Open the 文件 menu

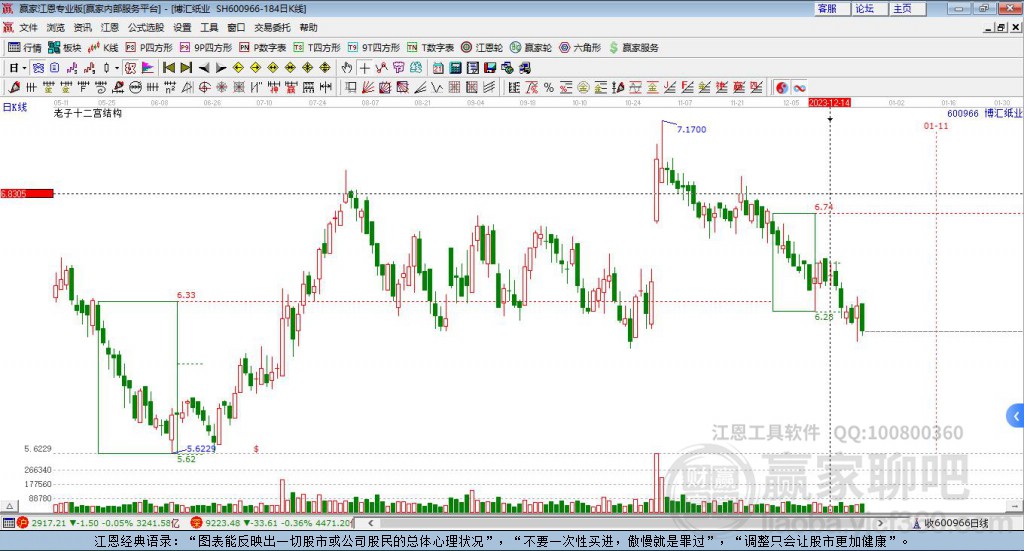tap(28, 27)
